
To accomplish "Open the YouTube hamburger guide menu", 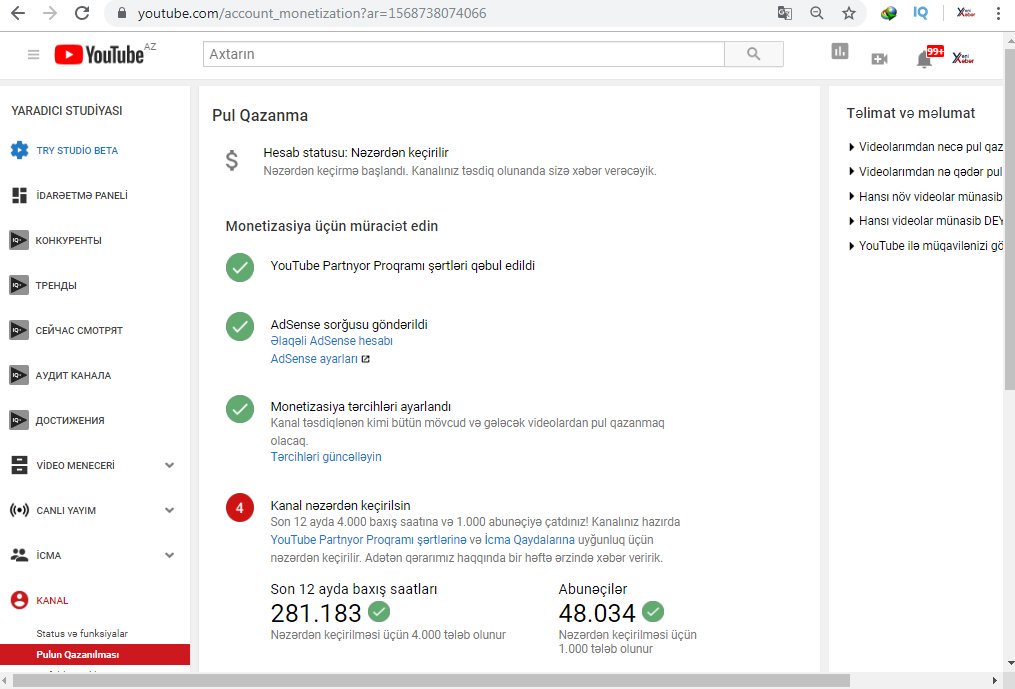I will coord(34,54).
